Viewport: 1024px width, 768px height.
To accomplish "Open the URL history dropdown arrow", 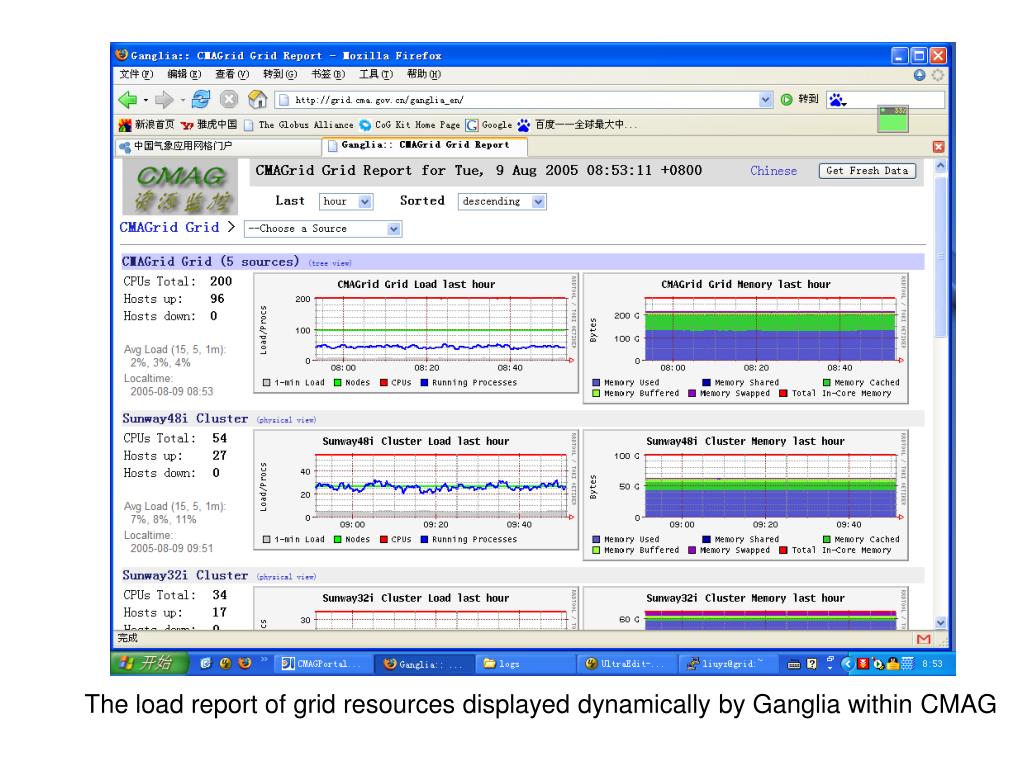I will point(765,100).
